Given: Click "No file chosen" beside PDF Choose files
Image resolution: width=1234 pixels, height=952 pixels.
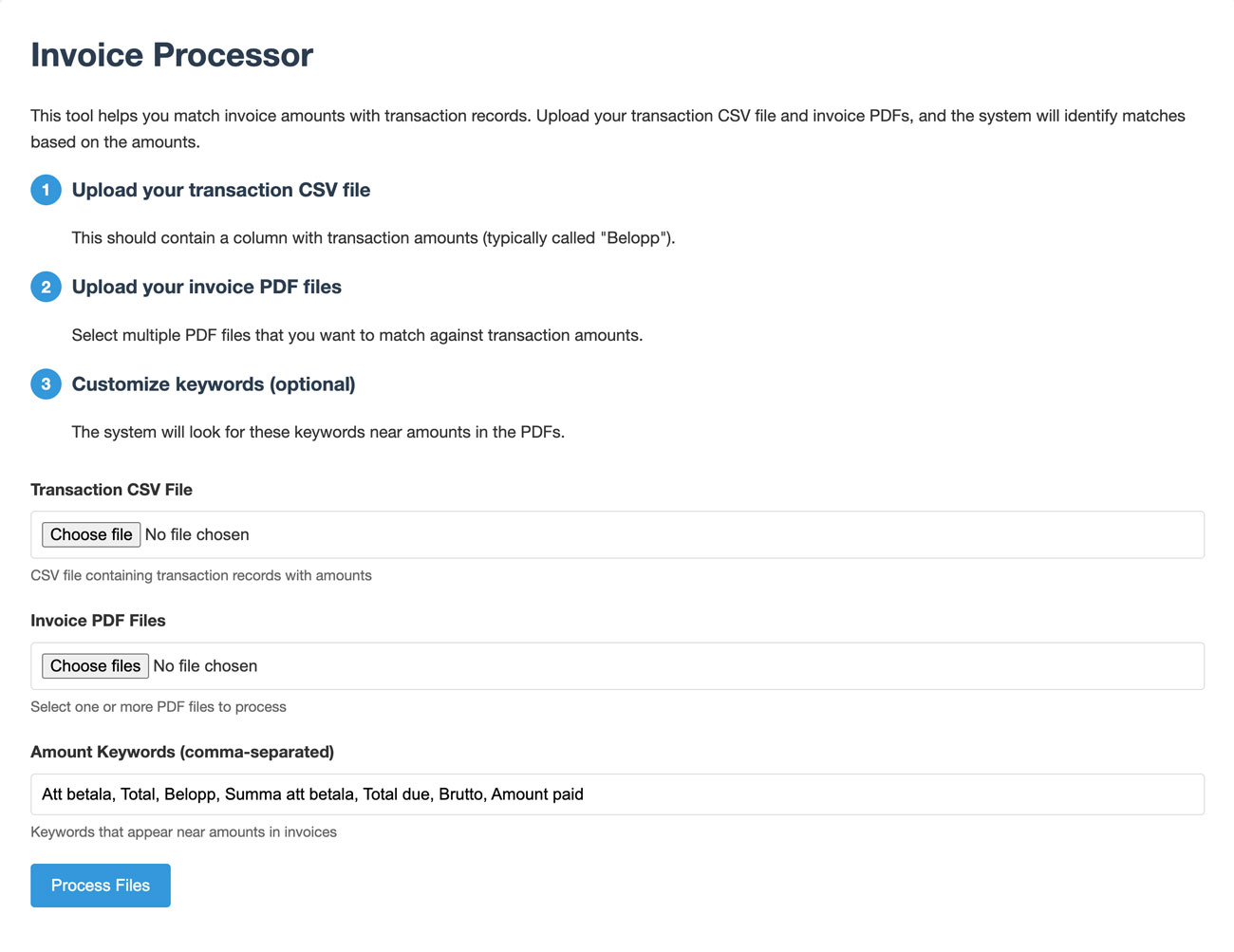Looking at the screenshot, I should [205, 666].
